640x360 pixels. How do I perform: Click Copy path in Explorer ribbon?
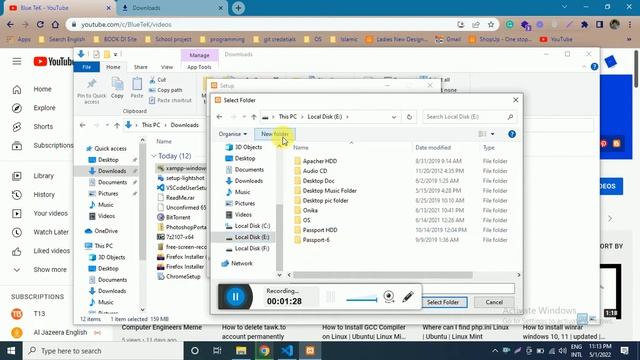tap(166, 90)
